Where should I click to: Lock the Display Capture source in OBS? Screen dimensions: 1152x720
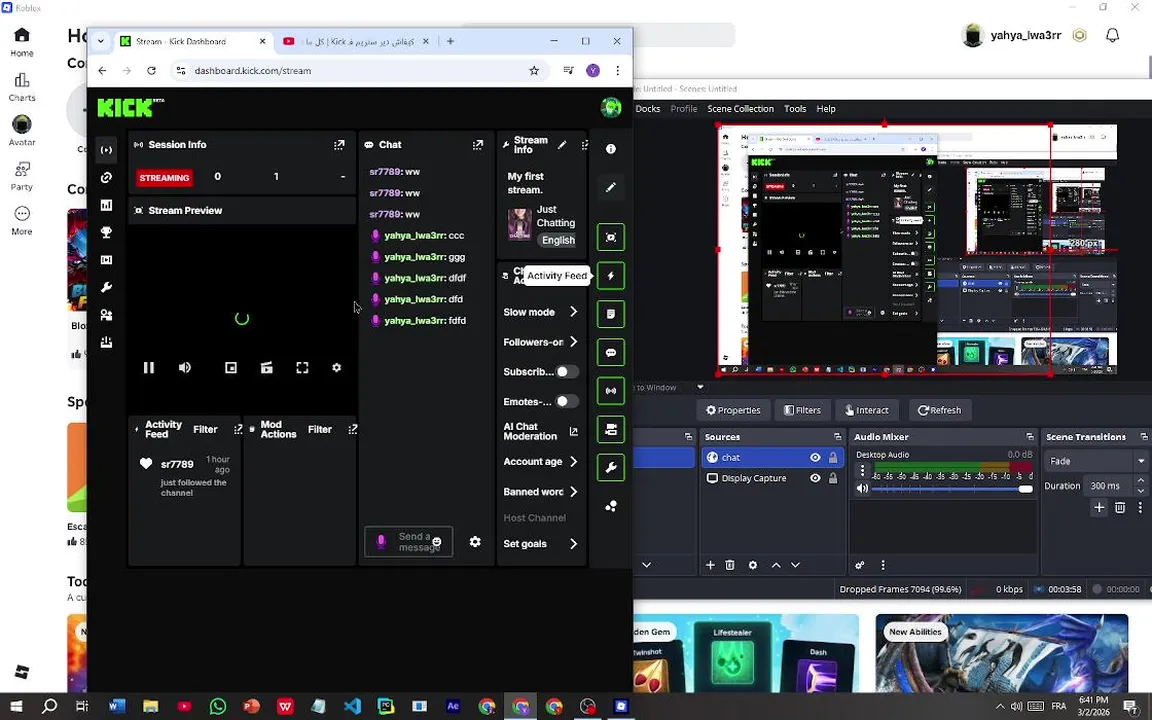(833, 478)
